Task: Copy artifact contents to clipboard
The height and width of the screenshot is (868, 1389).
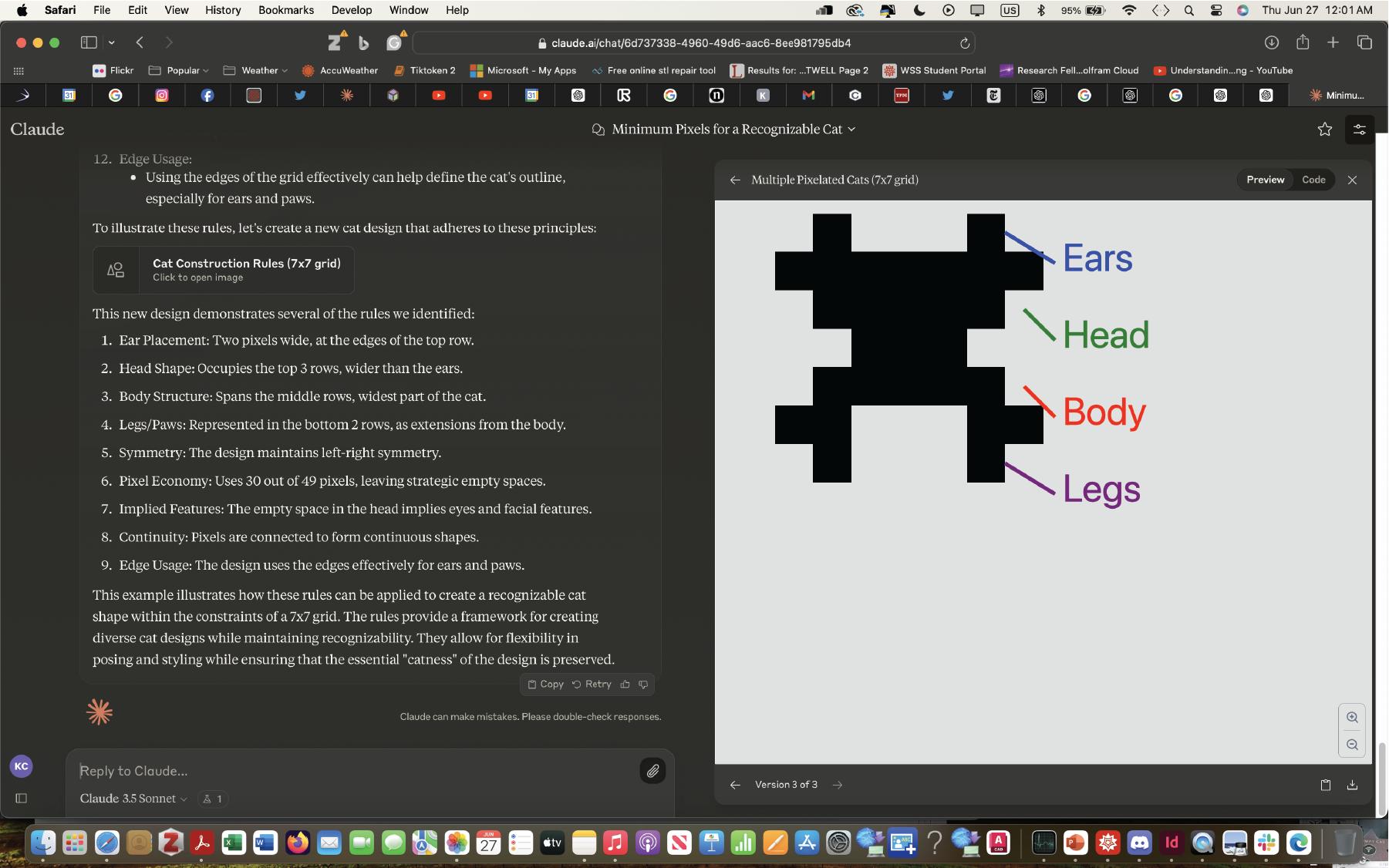Action: (x=1325, y=785)
